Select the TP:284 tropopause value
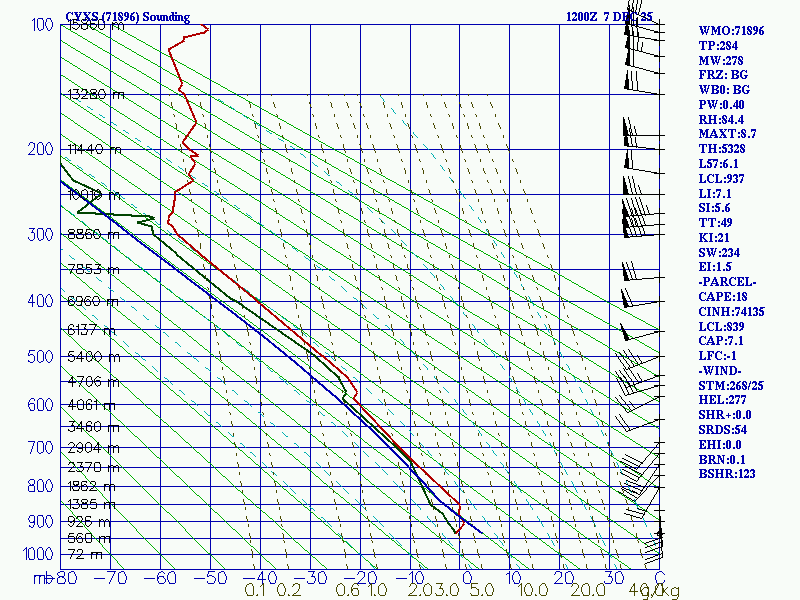 pos(718,45)
